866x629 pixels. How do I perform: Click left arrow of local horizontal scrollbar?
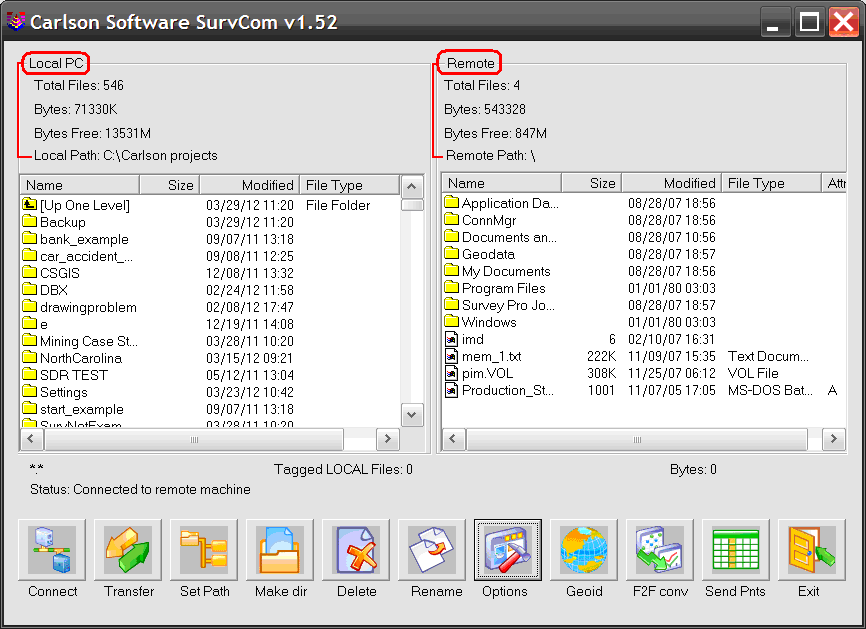31,439
